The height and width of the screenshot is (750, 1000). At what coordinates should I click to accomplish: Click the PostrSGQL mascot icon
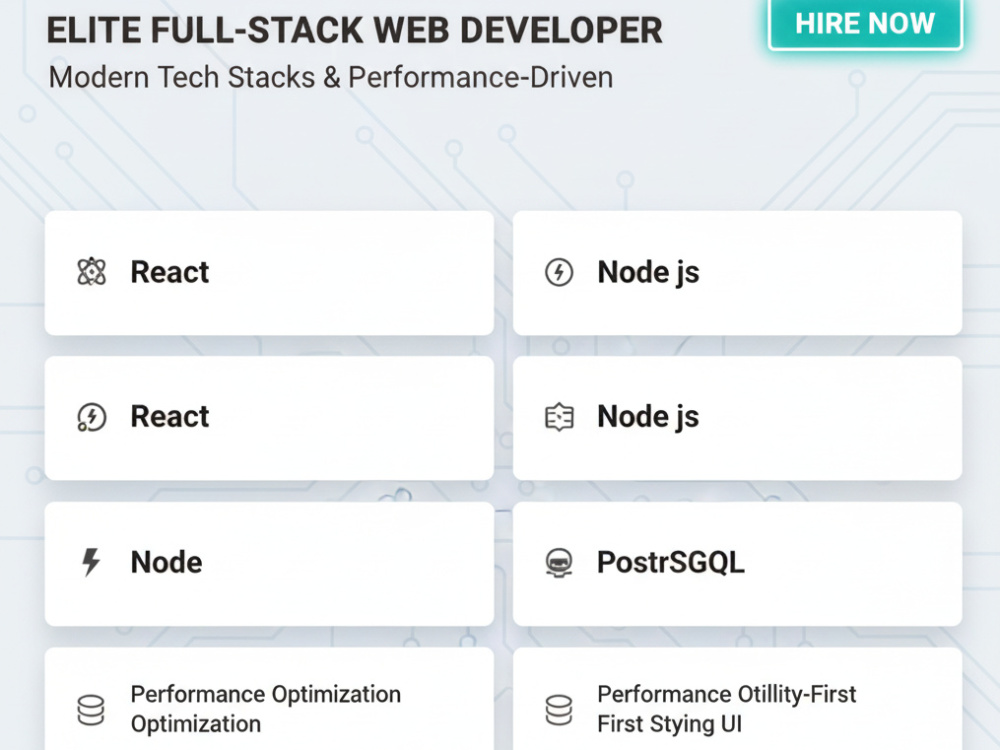click(x=559, y=562)
